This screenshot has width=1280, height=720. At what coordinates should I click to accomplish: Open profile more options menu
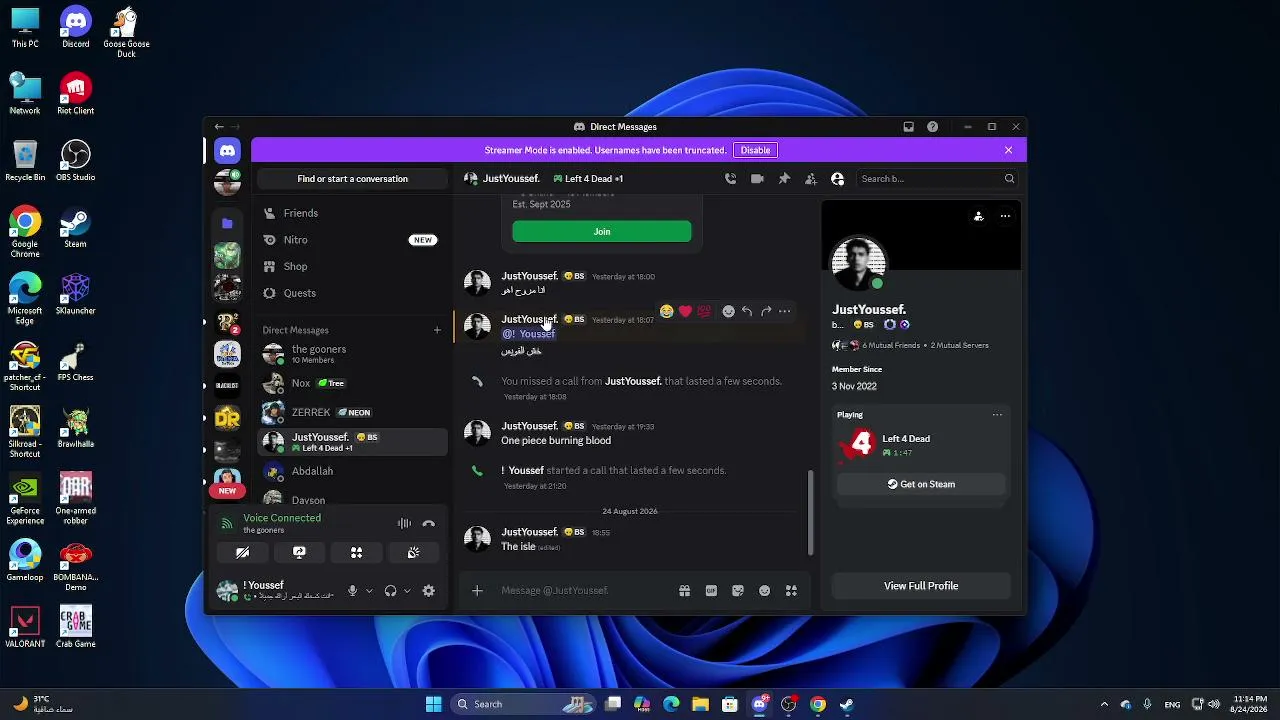click(x=1005, y=216)
